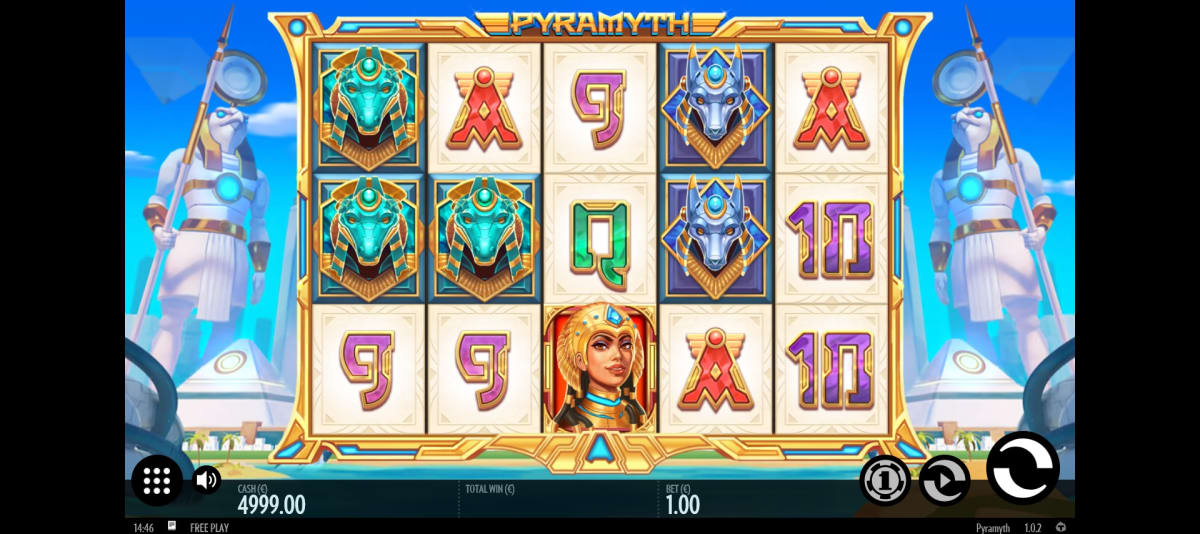This screenshot has height=534, width=1200.
Task: Start autoplay mode
Action: (x=944, y=480)
